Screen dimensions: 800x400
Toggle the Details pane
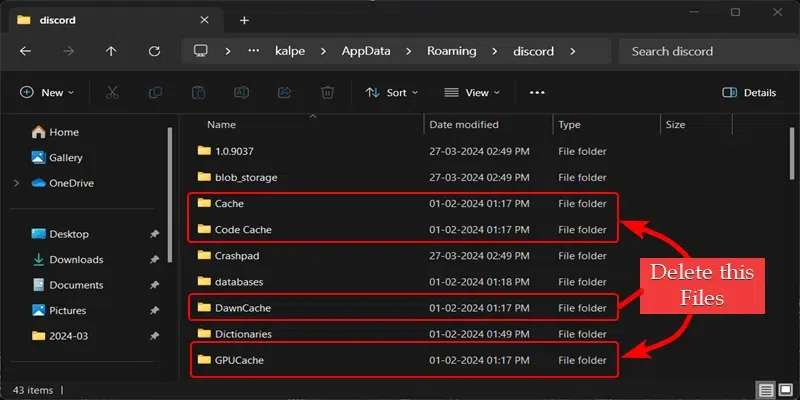(749, 92)
